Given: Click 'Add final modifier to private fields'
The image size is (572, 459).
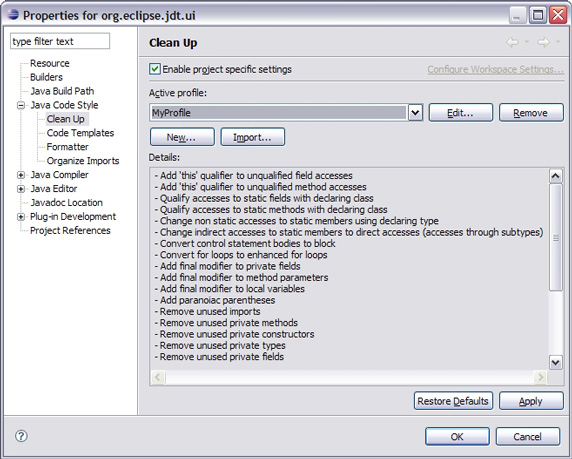Looking at the screenshot, I should (x=227, y=266).
